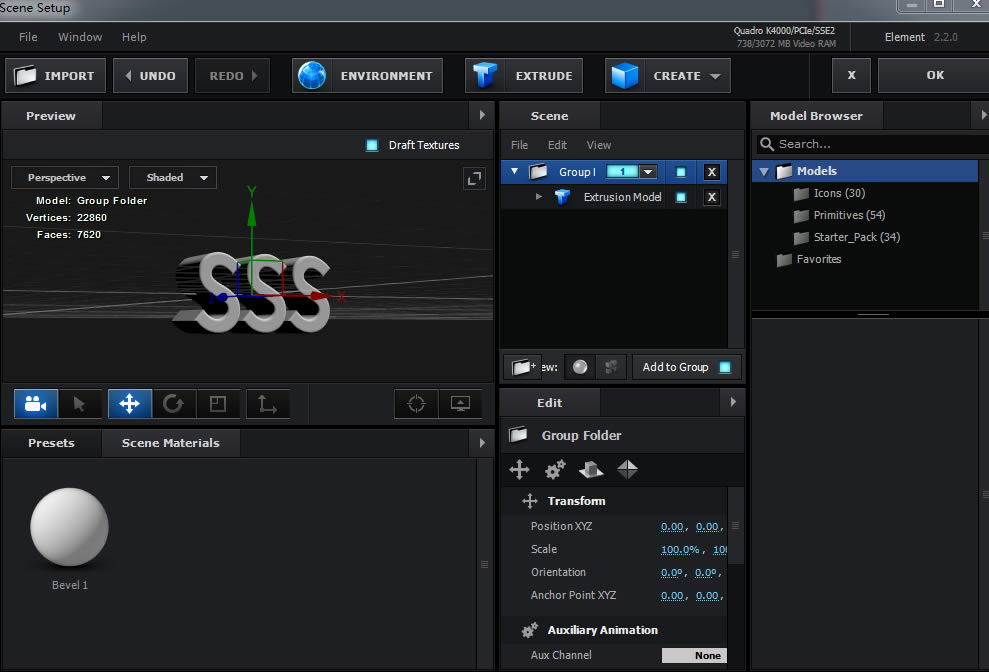Select the scale tool in Preview toolbar
The width and height of the screenshot is (989, 672).
[x=218, y=404]
